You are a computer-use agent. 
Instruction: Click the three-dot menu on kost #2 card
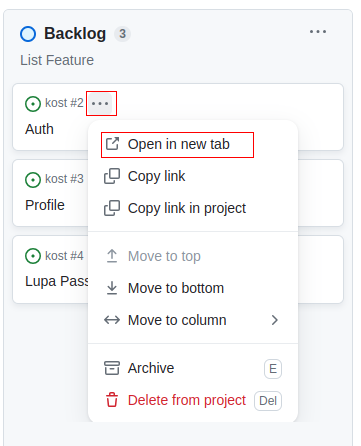tap(100, 104)
